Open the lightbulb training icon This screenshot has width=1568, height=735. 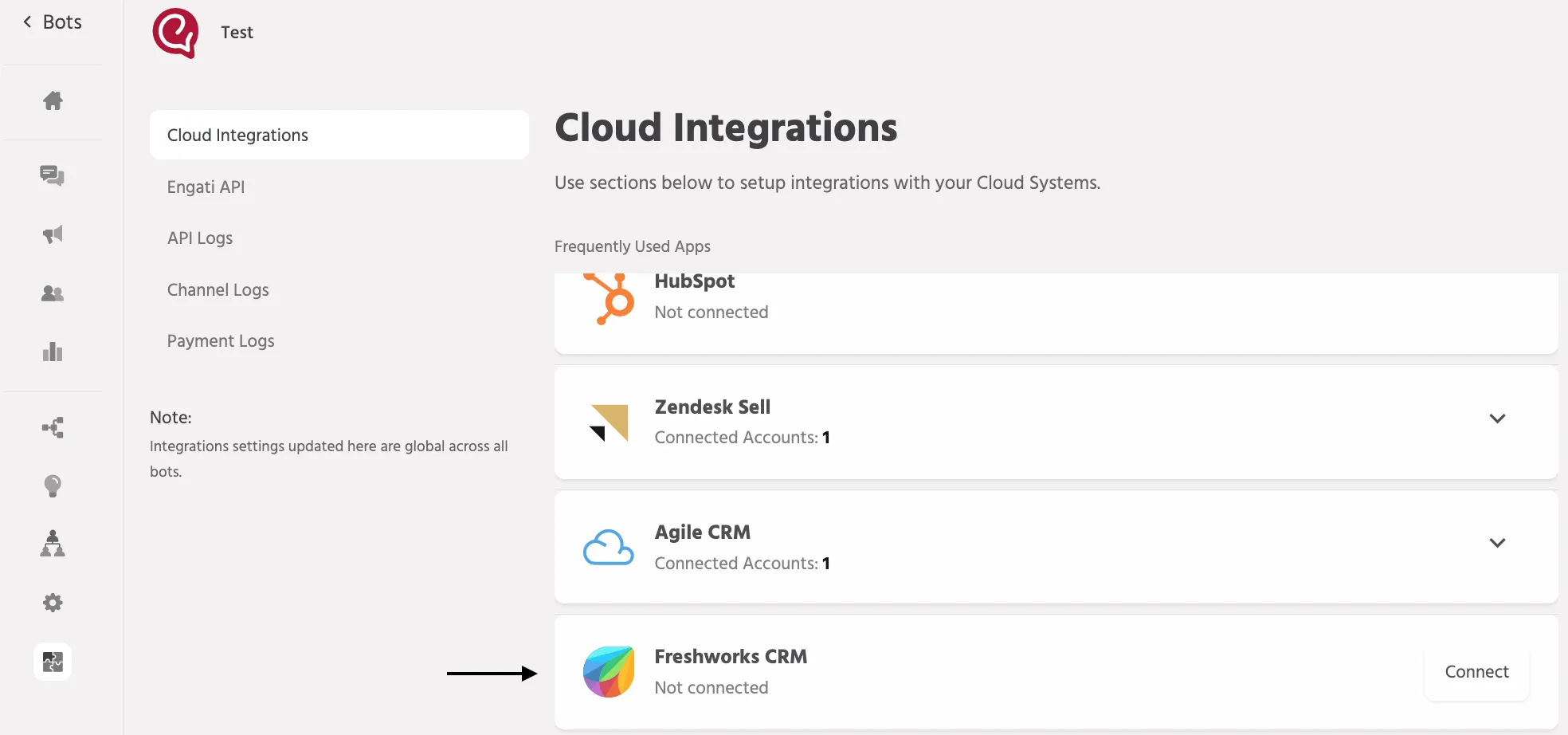point(53,486)
